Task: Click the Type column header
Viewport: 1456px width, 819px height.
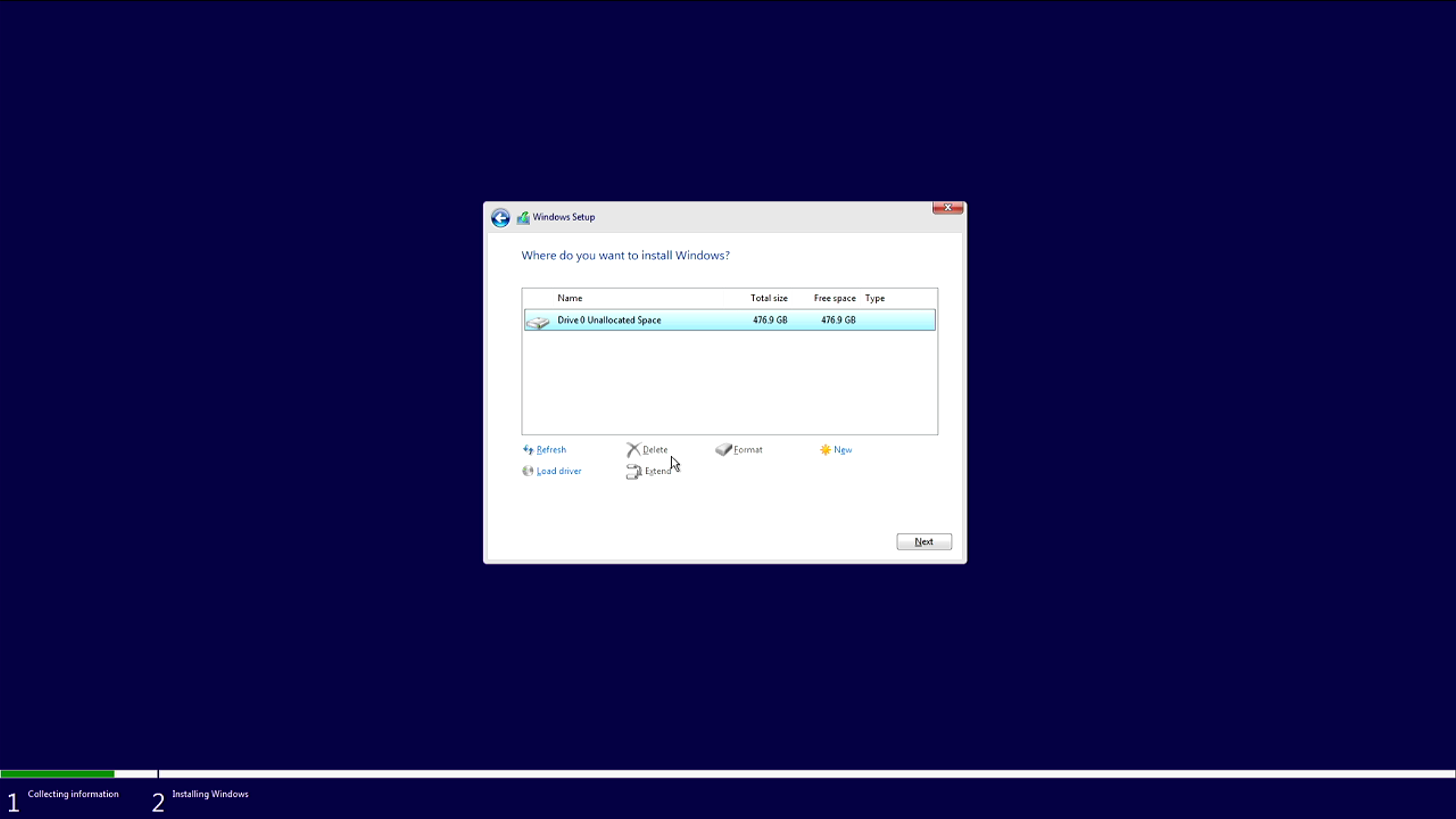Action: coord(875,298)
